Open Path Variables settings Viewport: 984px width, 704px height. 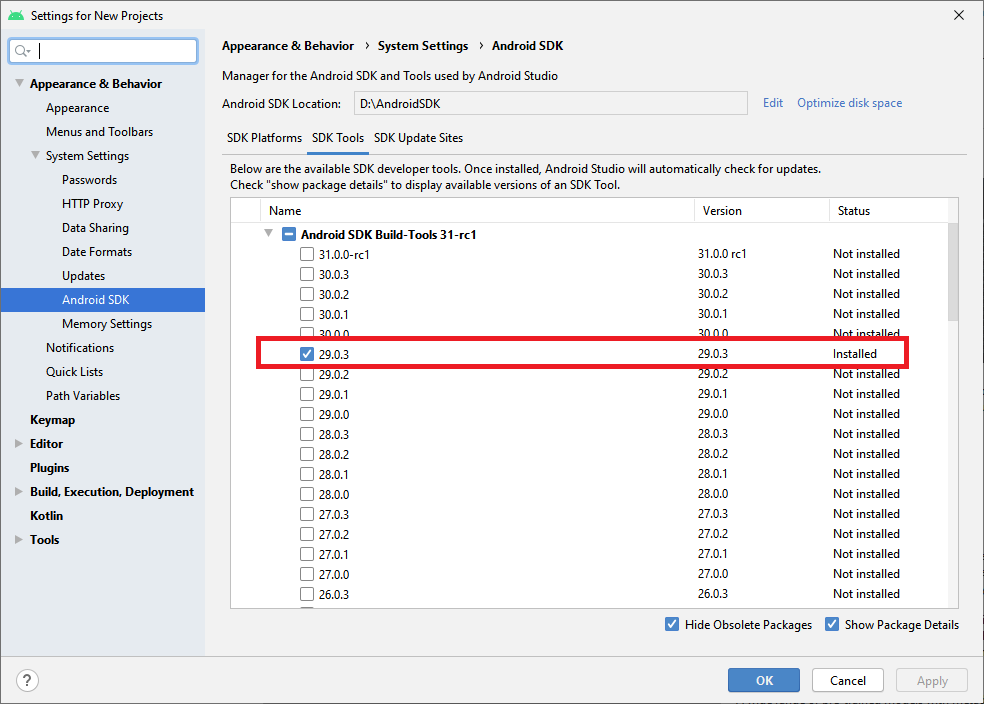pyautogui.click(x=83, y=396)
